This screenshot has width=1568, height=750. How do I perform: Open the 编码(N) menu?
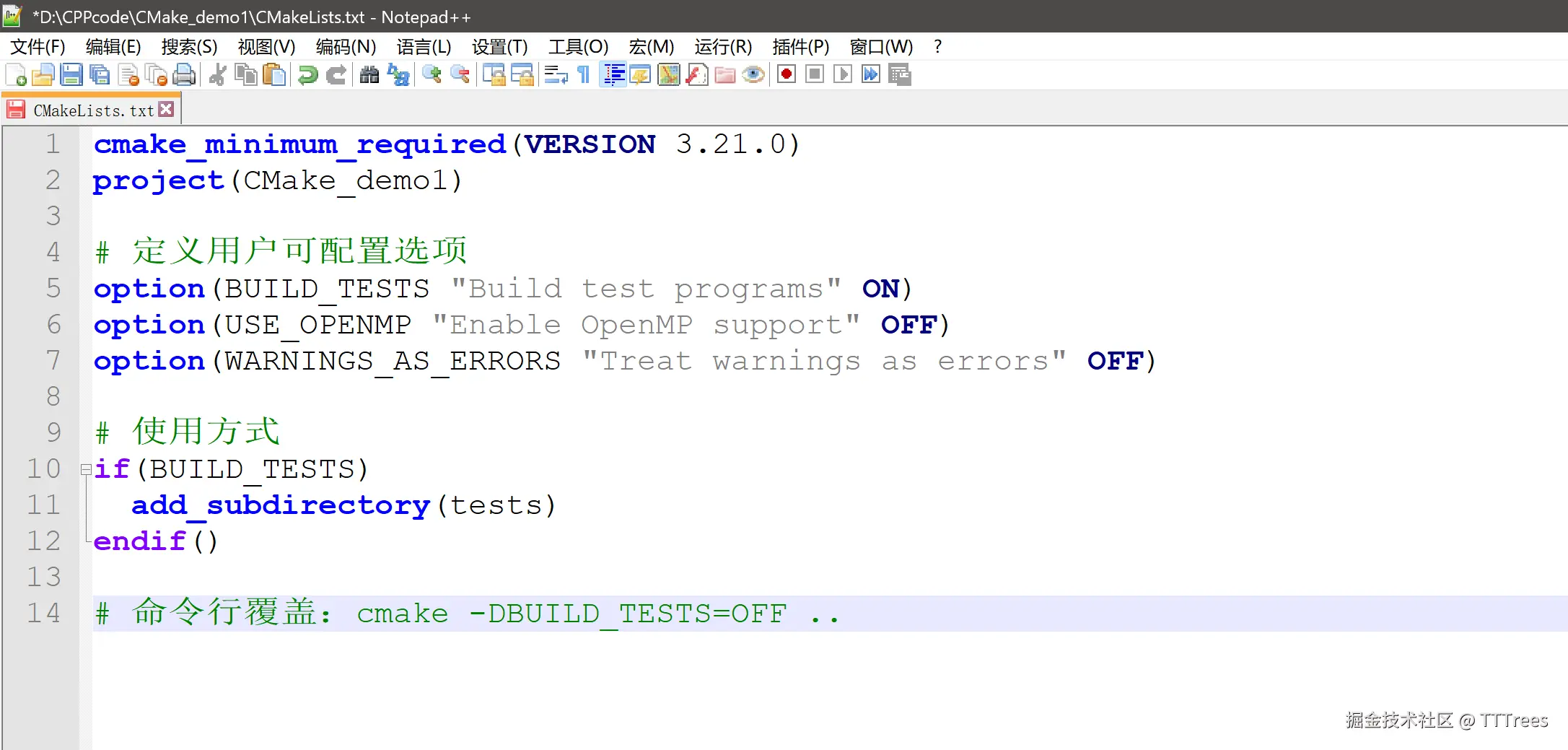click(346, 47)
